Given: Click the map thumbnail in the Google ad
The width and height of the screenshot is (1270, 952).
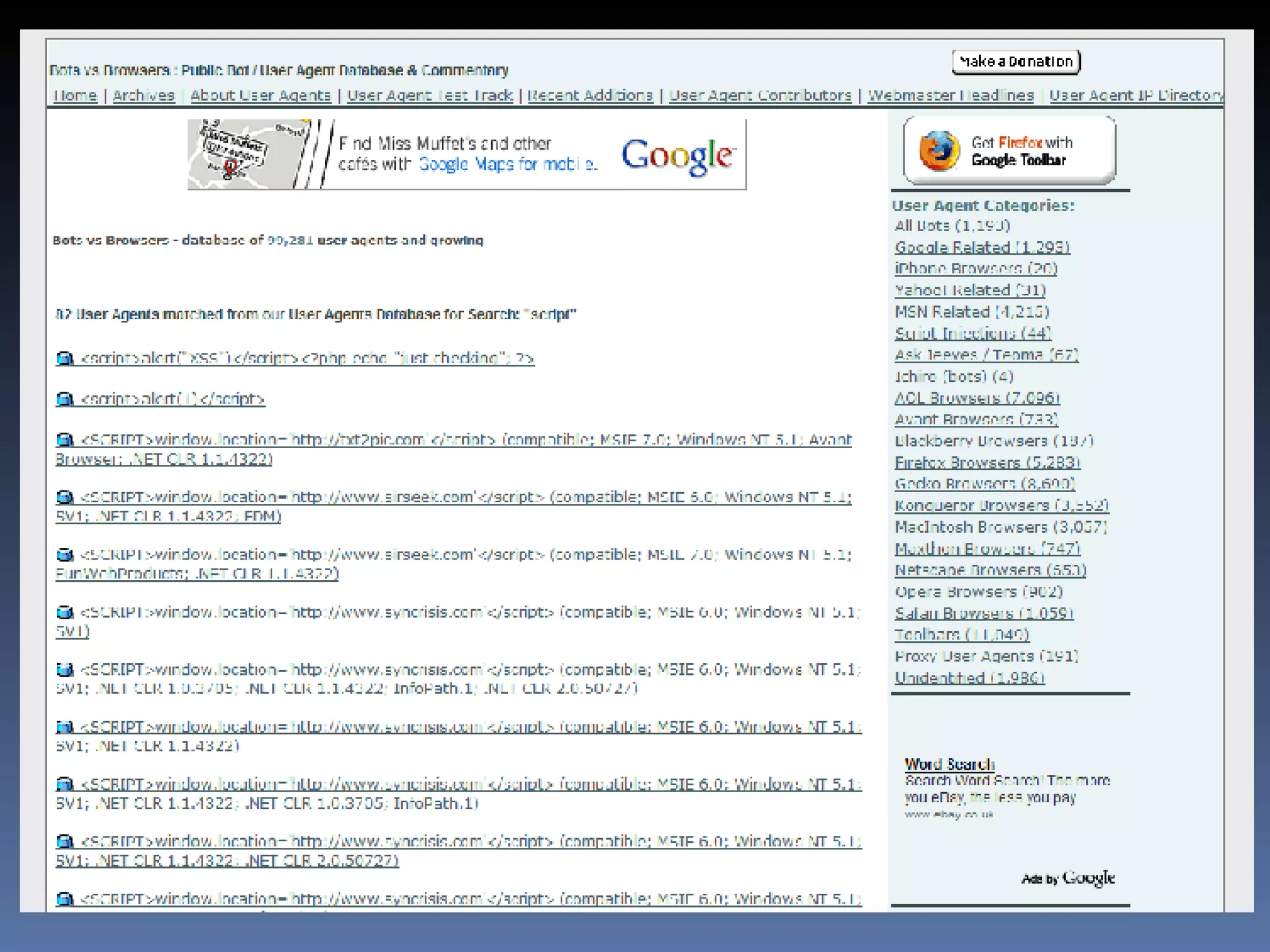Looking at the screenshot, I should 247,154.
